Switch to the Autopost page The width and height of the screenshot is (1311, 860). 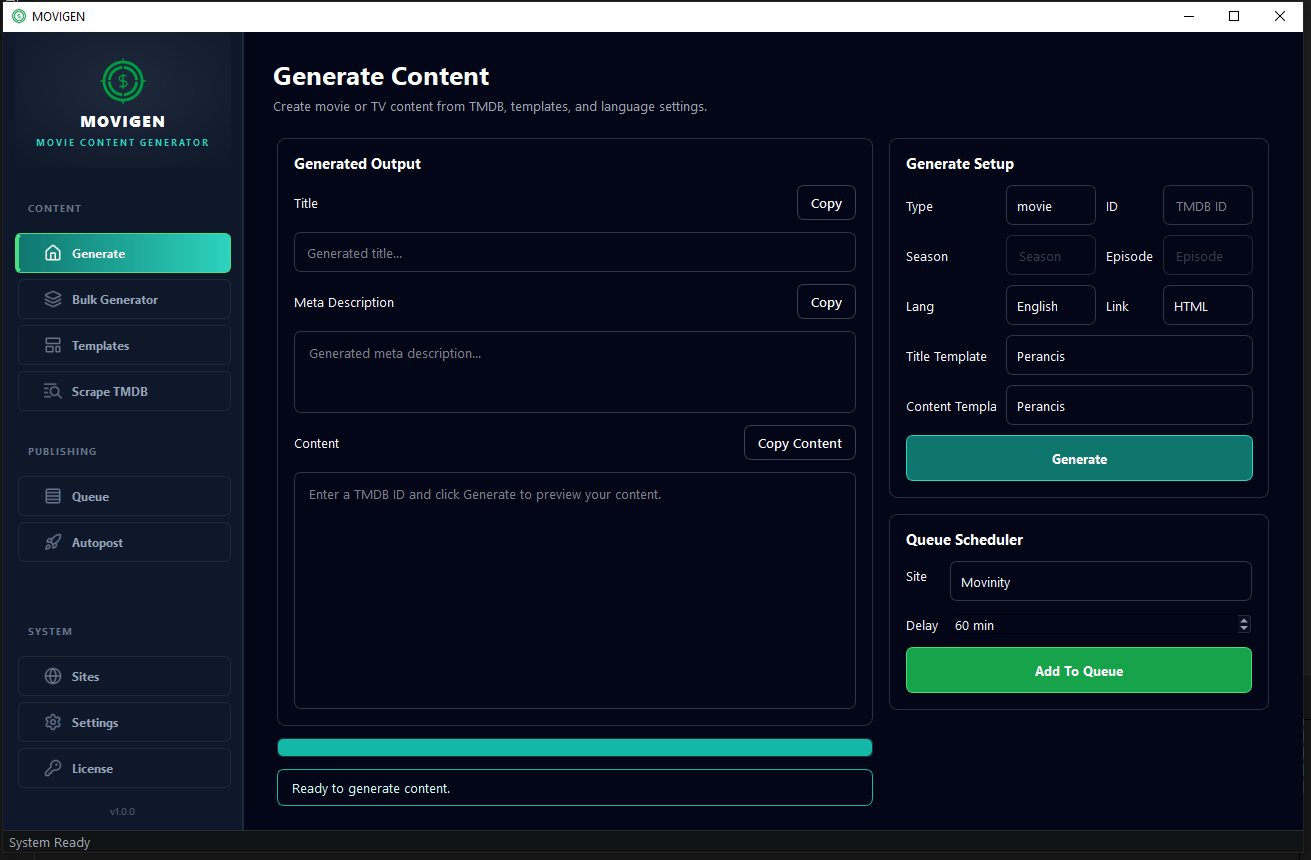coord(124,543)
